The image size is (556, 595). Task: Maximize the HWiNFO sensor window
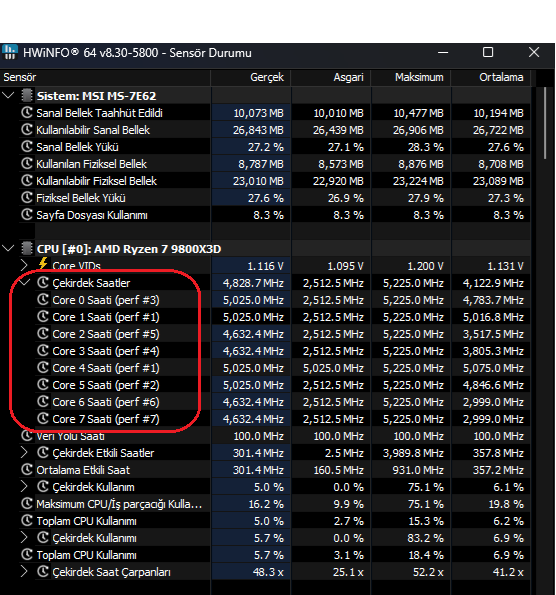[x=488, y=52]
